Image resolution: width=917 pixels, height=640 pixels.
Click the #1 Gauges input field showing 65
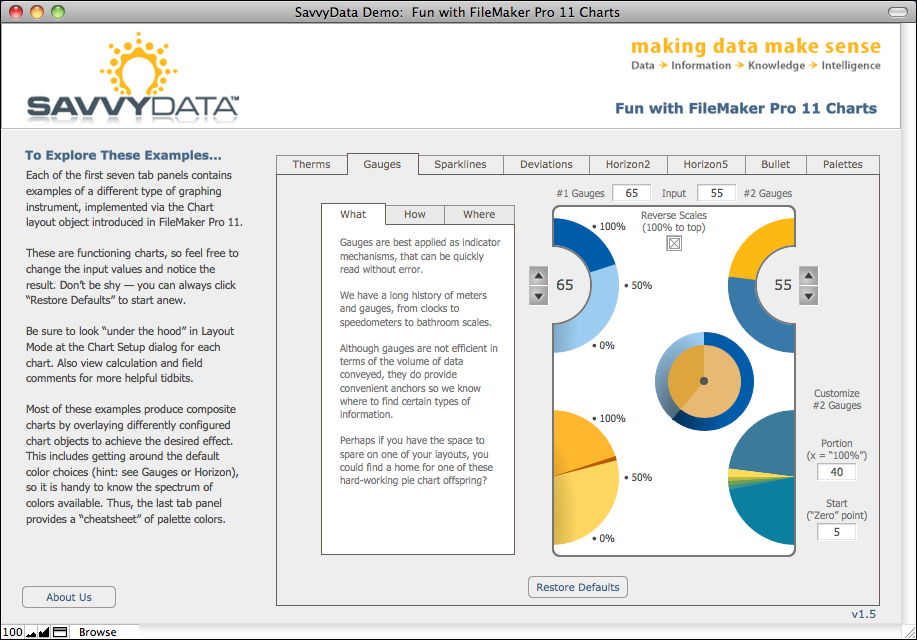click(x=632, y=193)
